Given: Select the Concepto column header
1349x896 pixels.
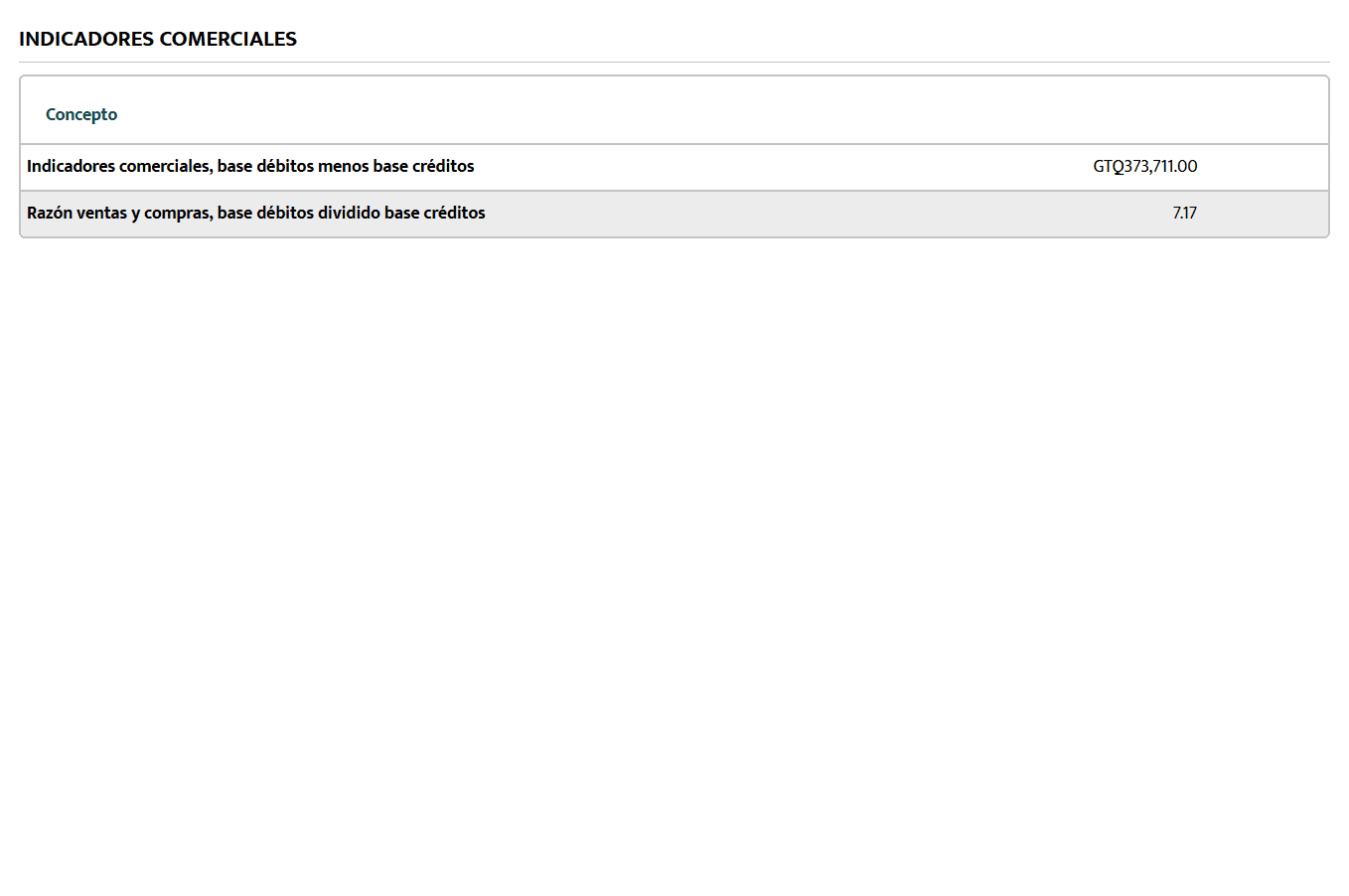Looking at the screenshot, I should click(81, 114).
